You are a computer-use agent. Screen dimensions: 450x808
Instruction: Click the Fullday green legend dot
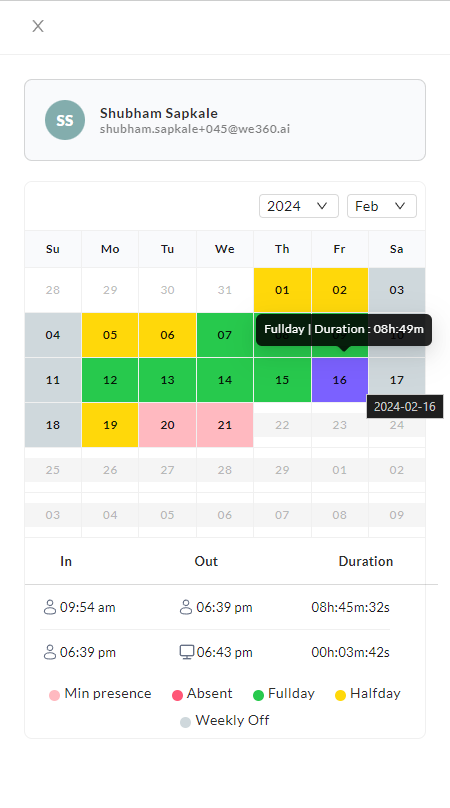[258, 695]
